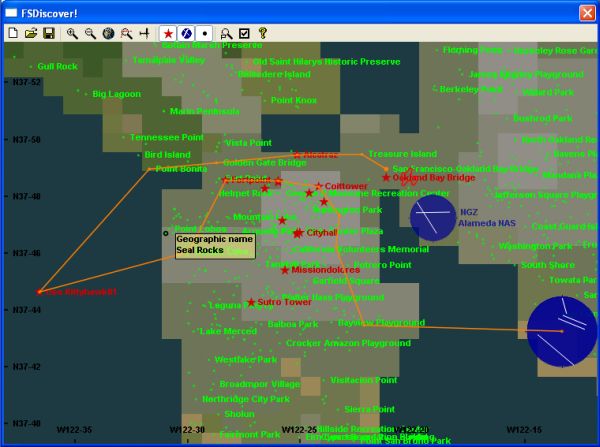Save using the floppy disk icon
The width and height of the screenshot is (600, 447).
[x=47, y=33]
